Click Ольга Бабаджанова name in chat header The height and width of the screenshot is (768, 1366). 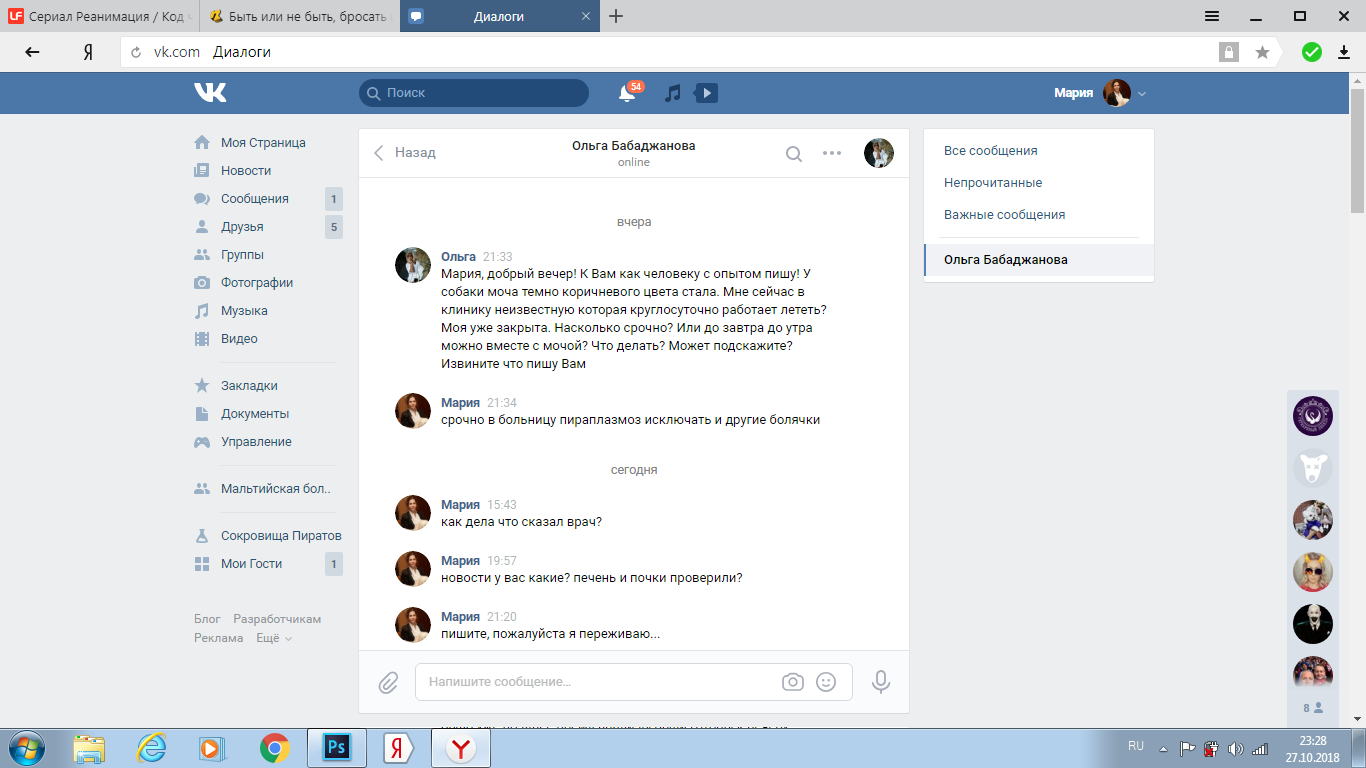point(633,146)
